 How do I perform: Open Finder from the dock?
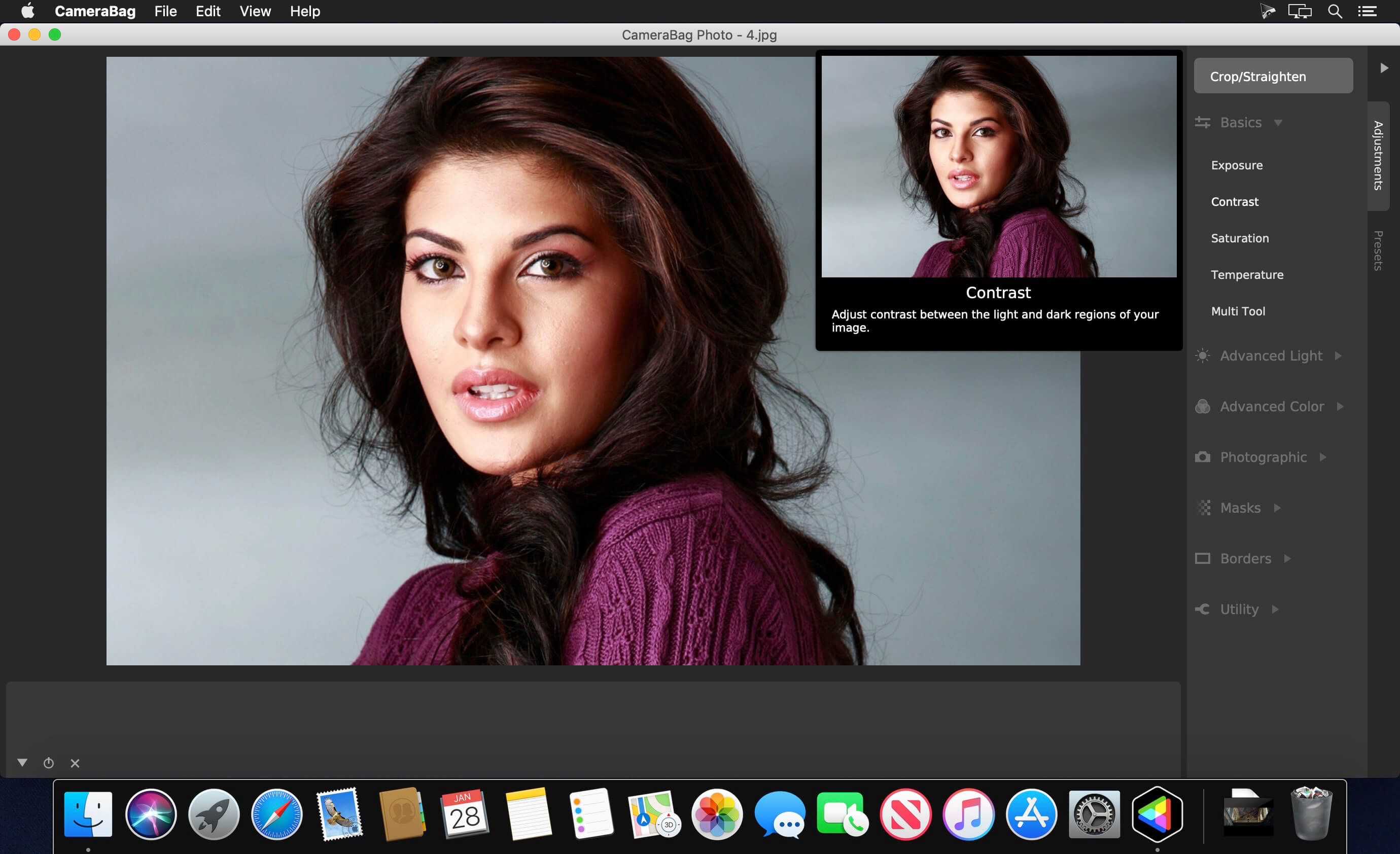88,813
